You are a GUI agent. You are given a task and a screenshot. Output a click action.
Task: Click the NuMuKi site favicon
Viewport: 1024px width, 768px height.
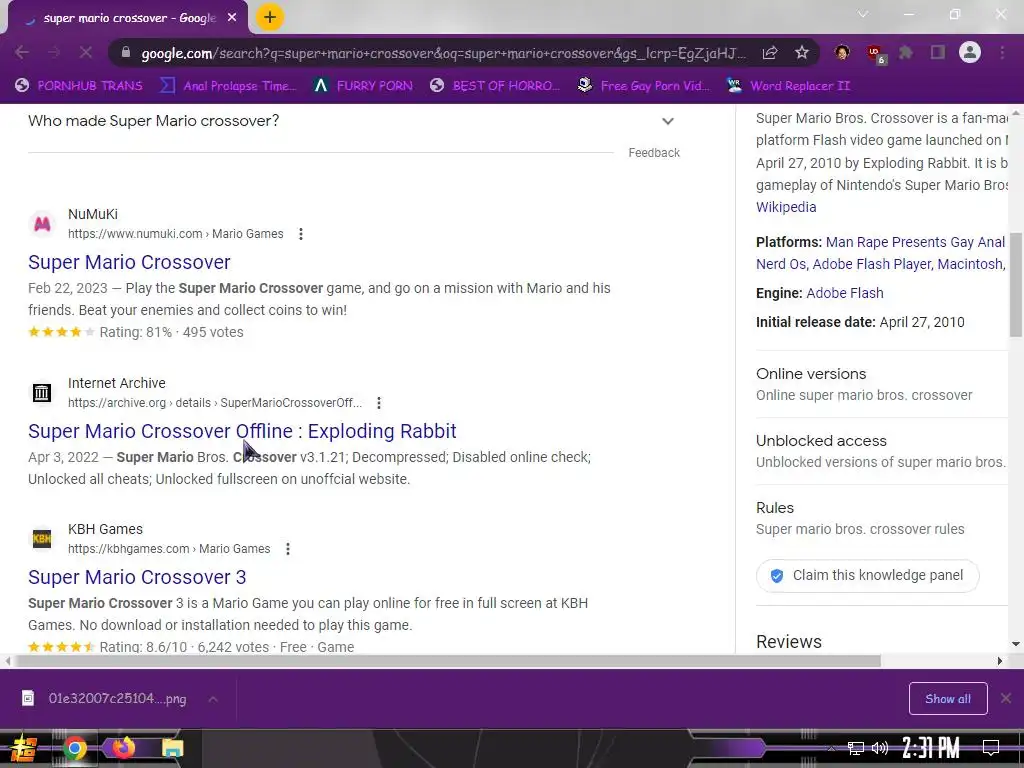click(x=42, y=224)
